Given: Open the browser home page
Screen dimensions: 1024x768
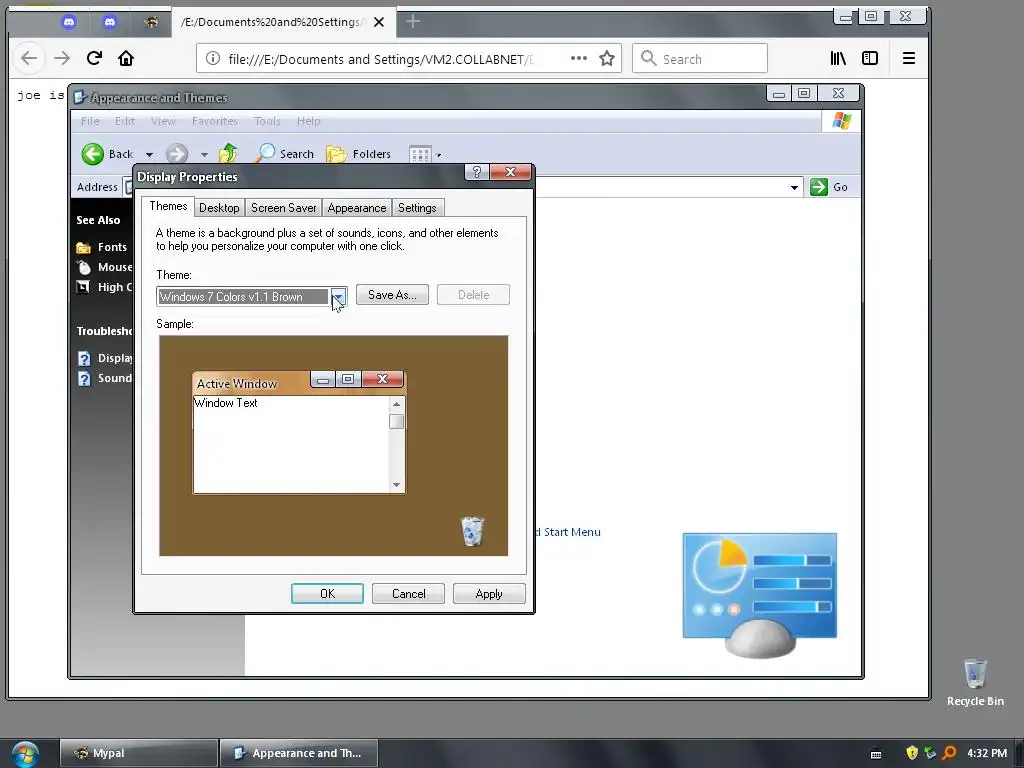Looking at the screenshot, I should [x=126, y=58].
